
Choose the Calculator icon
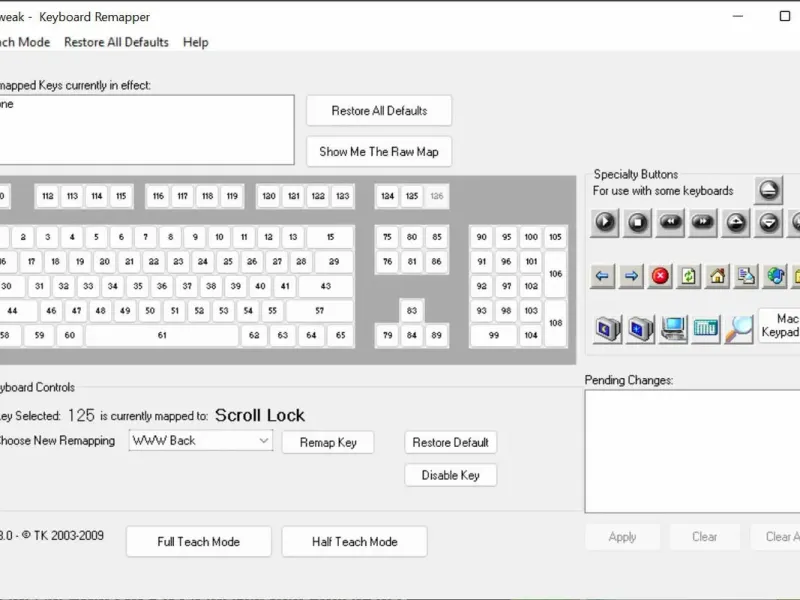point(706,329)
